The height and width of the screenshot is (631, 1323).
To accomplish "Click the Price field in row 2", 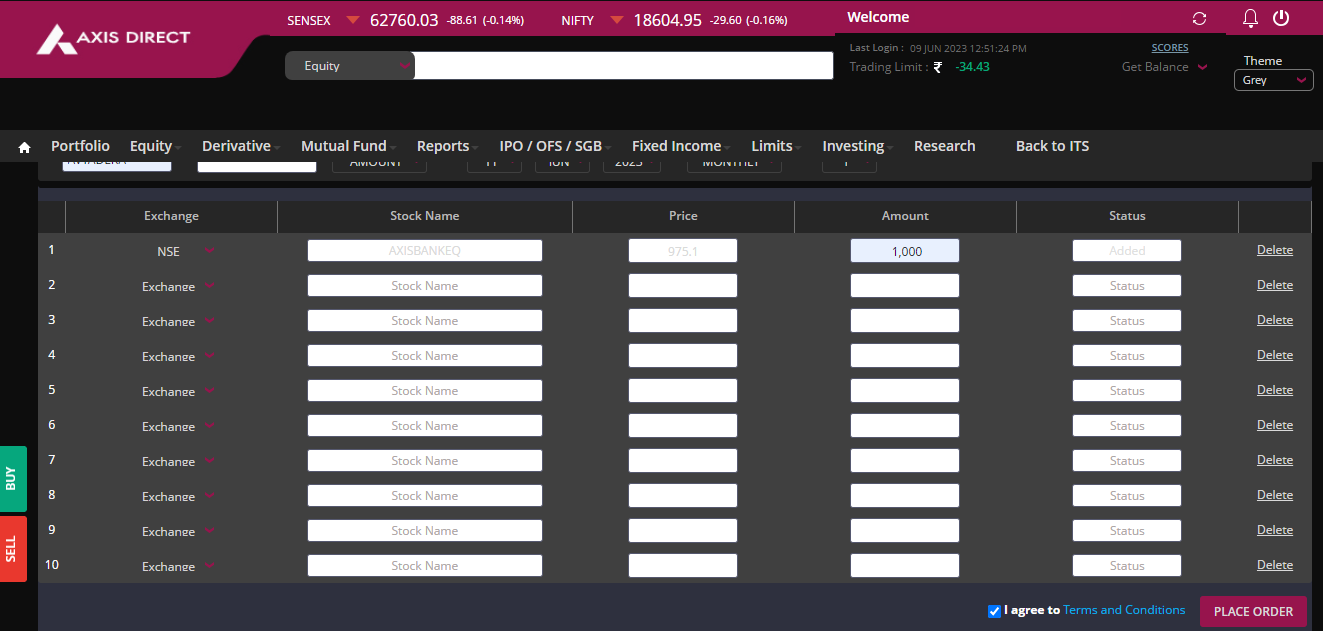I will (x=683, y=286).
